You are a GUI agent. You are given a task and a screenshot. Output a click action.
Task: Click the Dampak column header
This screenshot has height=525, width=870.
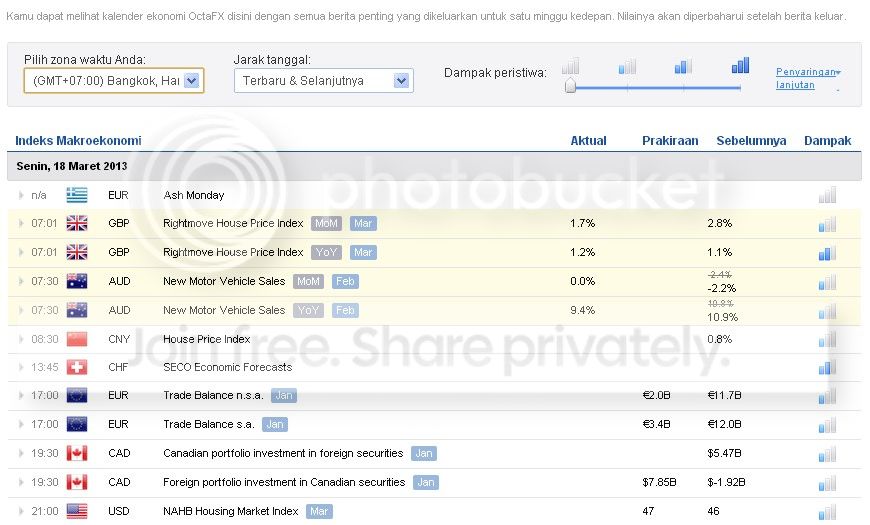coord(827,140)
